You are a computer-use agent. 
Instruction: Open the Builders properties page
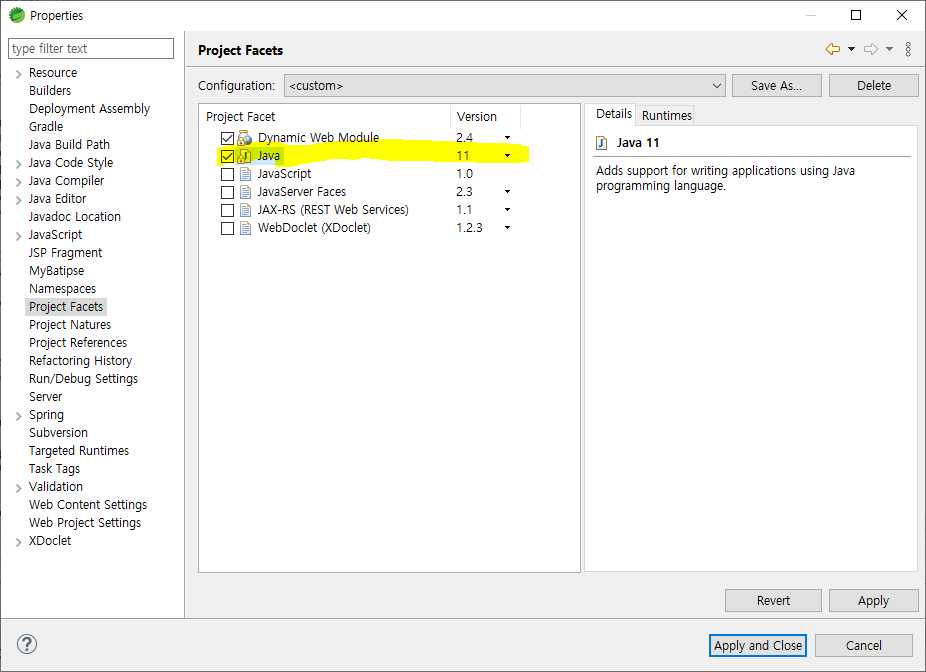(x=50, y=90)
